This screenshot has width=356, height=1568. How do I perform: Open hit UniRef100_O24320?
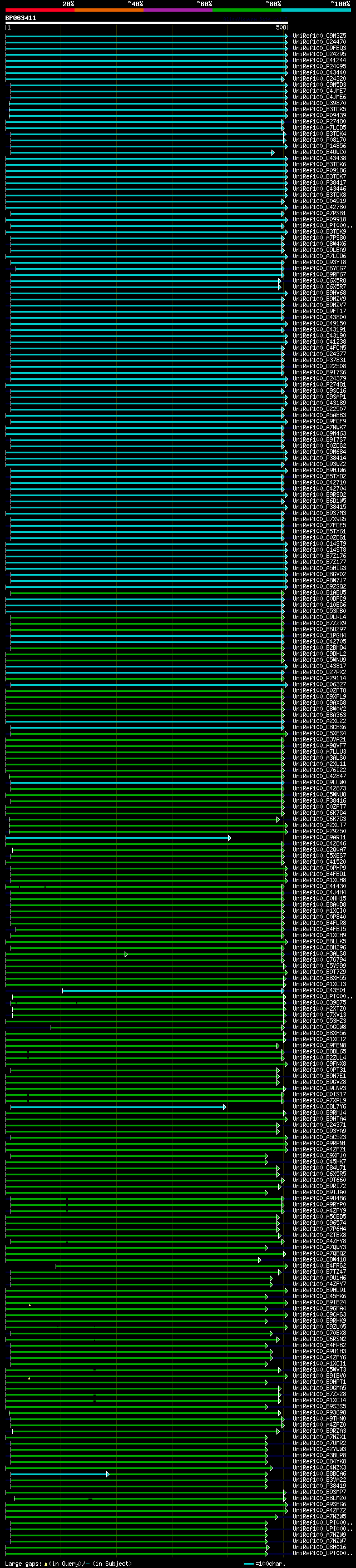tap(319, 78)
